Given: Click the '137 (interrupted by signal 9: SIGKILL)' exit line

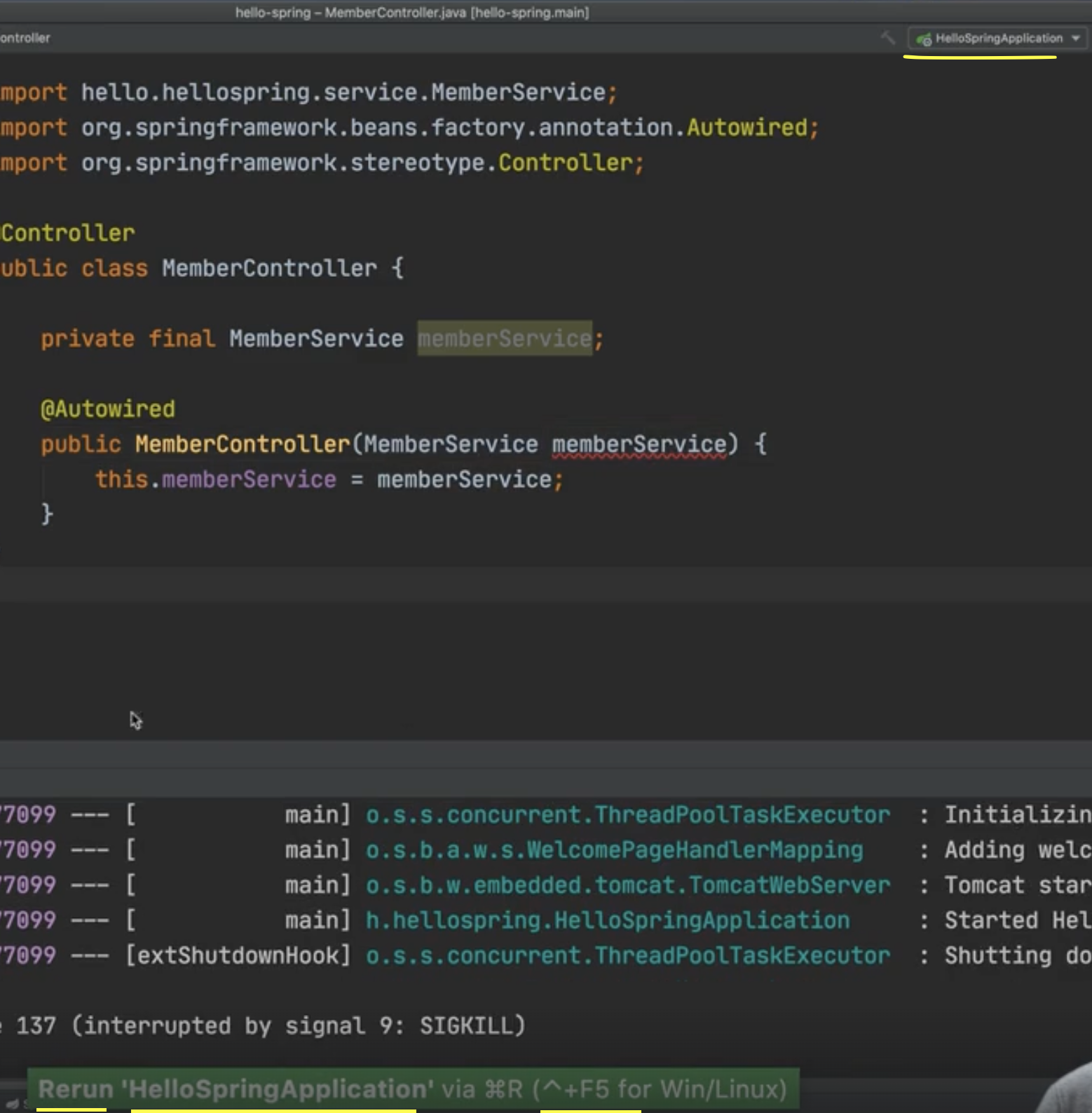Looking at the screenshot, I should pos(271,1026).
